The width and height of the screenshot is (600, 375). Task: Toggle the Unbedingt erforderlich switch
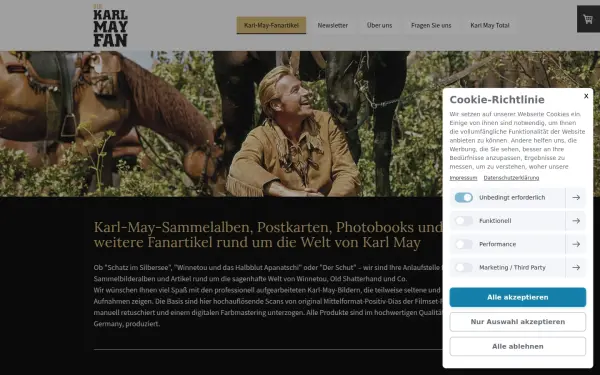[x=464, y=197]
